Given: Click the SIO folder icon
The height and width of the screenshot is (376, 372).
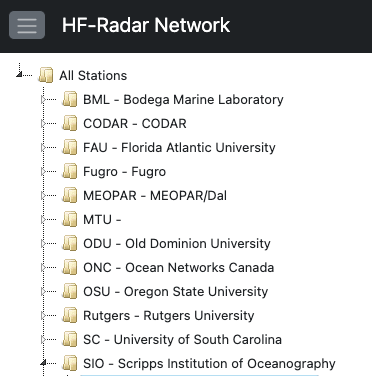Looking at the screenshot, I should click(x=70, y=363).
